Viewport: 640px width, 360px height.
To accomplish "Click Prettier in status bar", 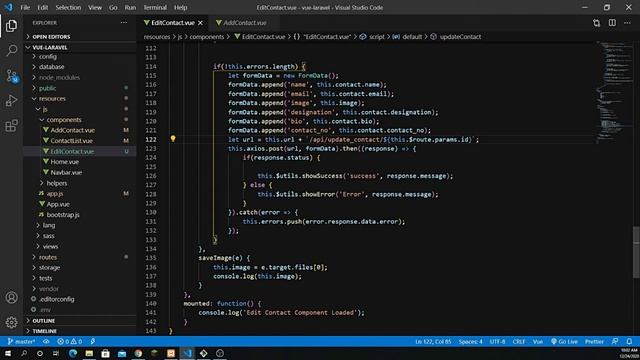I will pyautogui.click(x=594, y=341).
